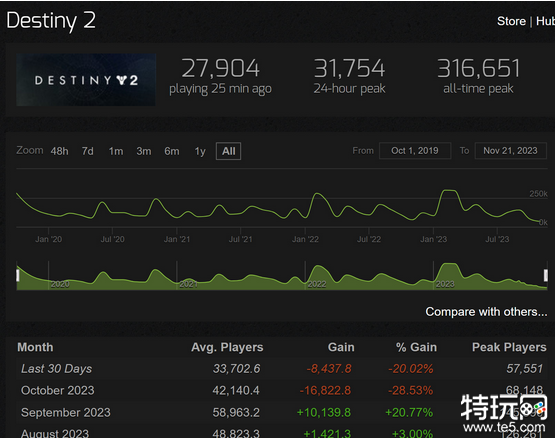Click the 316,651 all-time peak count
Viewport: 555px width, 439px height.
click(478, 68)
